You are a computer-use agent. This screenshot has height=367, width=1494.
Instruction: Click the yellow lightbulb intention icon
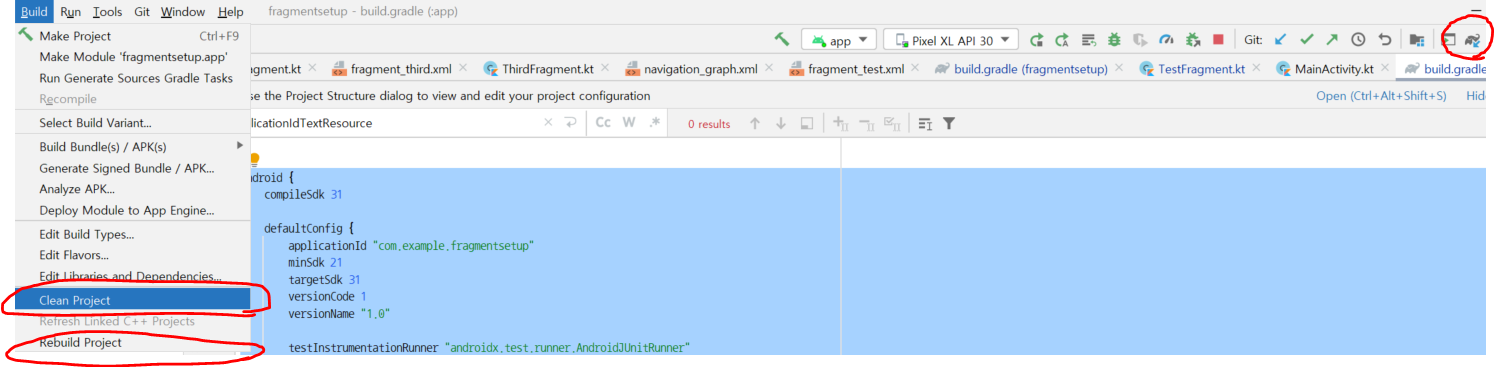click(254, 159)
